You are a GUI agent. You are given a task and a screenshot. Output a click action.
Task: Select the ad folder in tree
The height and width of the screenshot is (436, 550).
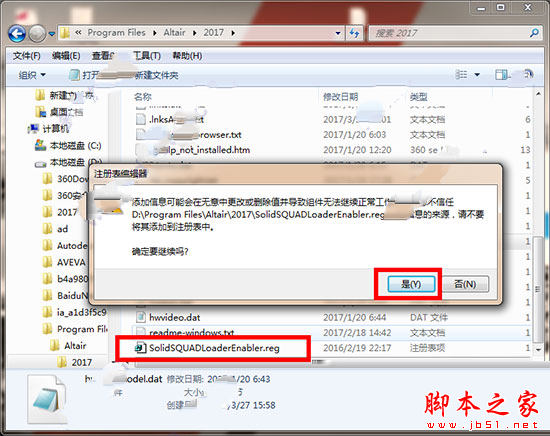[x=62, y=229]
